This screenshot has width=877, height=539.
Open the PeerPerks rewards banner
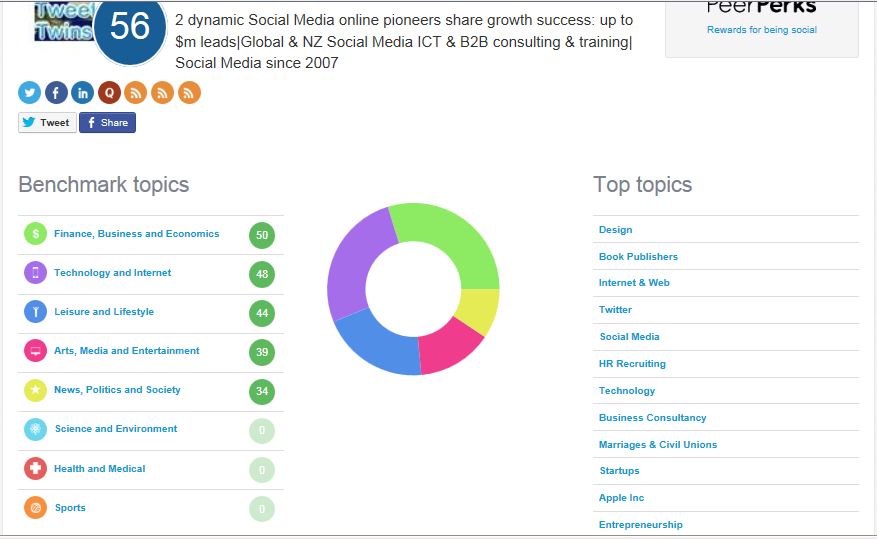761,20
